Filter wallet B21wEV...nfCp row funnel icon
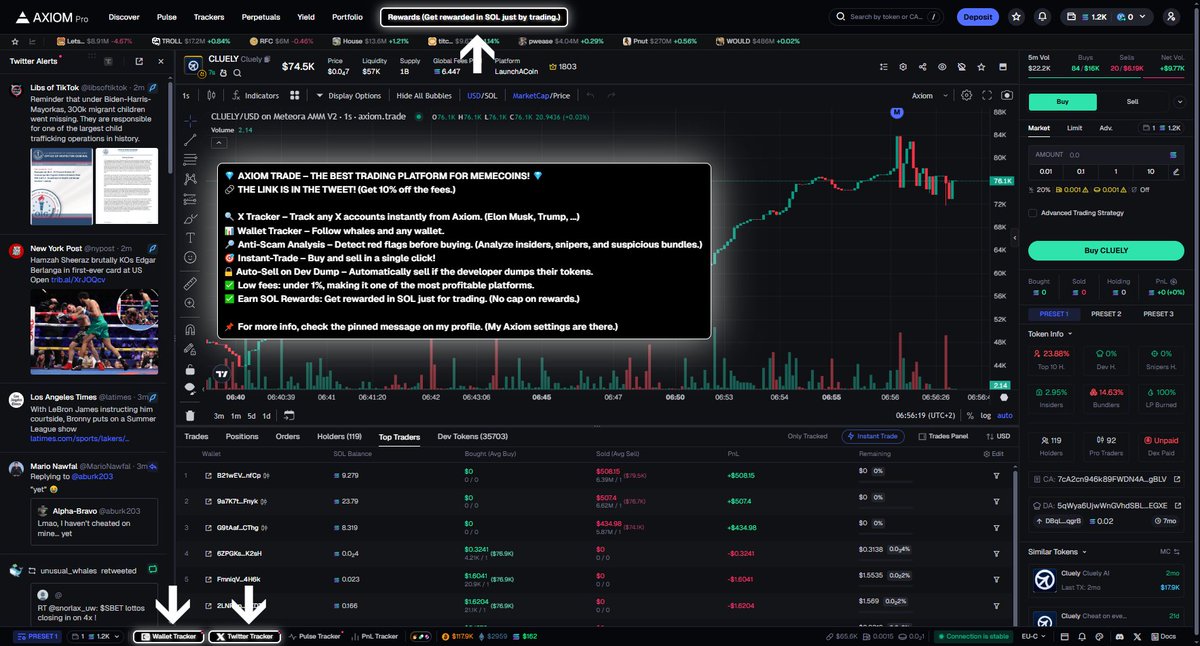The height and width of the screenshot is (646, 1200). (996, 475)
